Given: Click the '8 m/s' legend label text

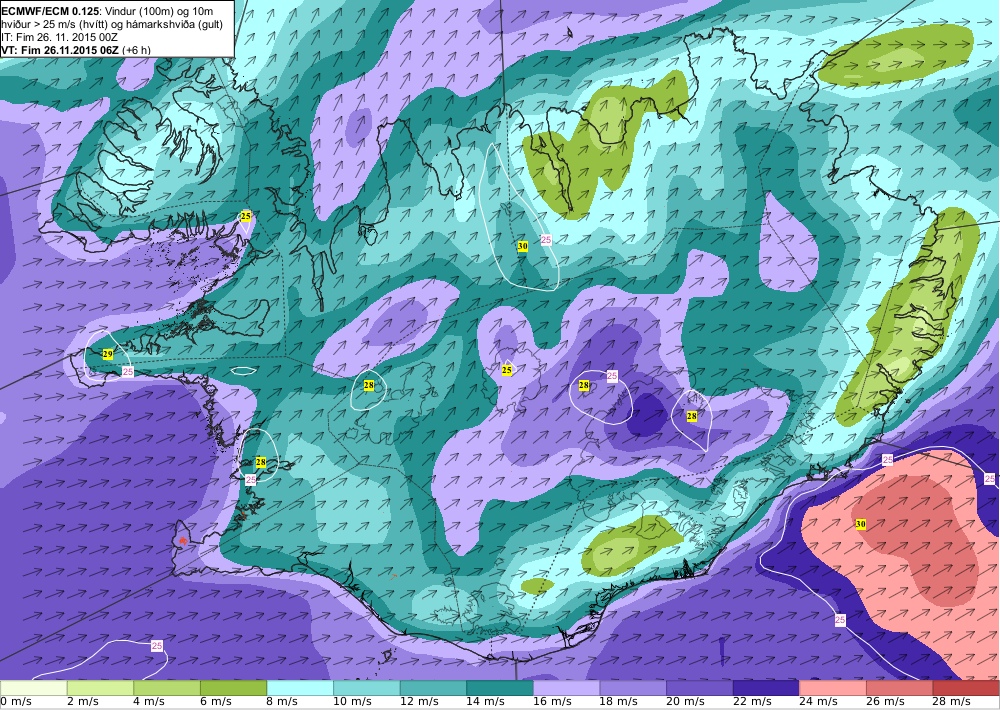Looking at the screenshot, I should click(282, 702).
